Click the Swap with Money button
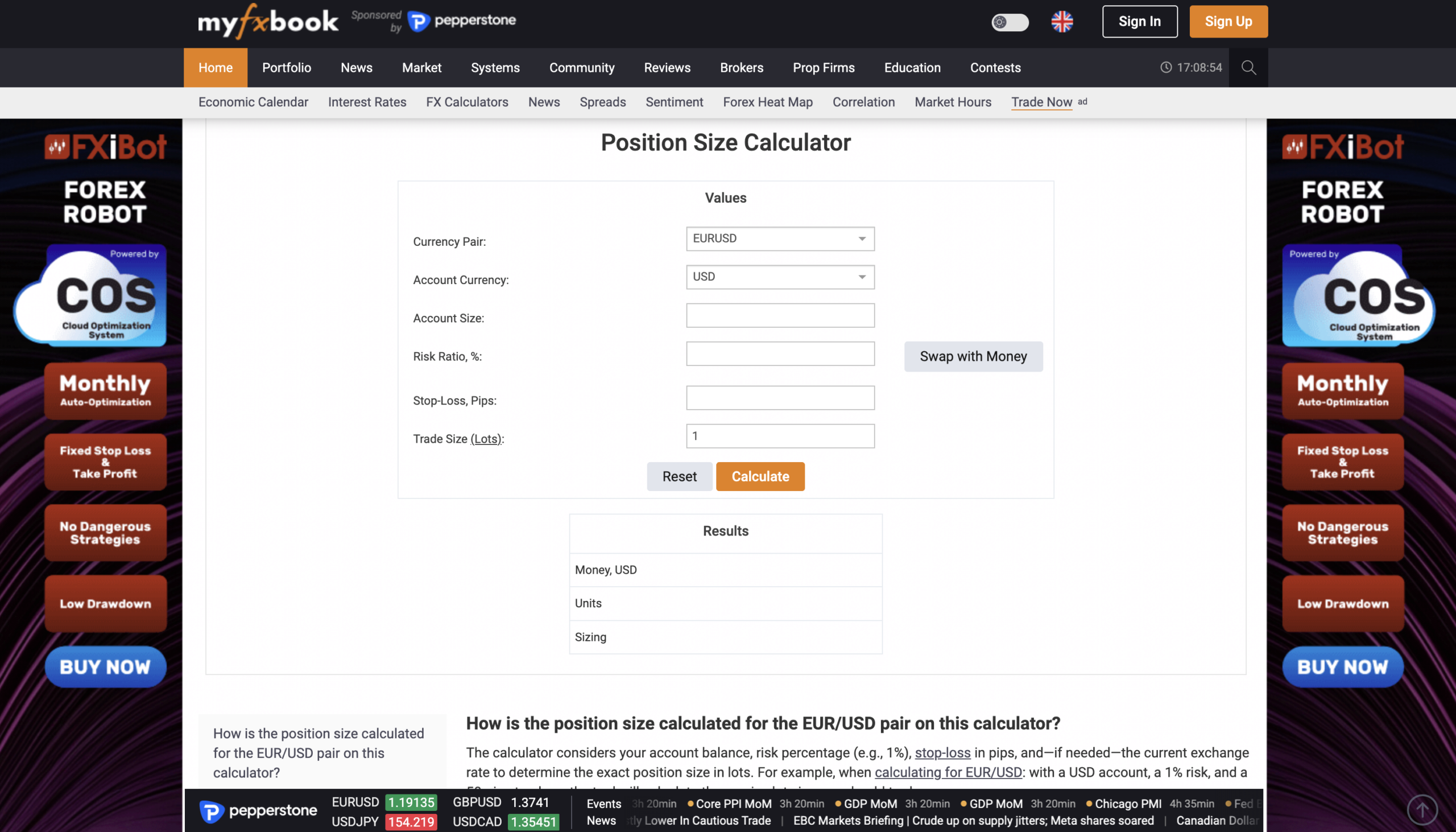1456x832 pixels. coord(973,356)
